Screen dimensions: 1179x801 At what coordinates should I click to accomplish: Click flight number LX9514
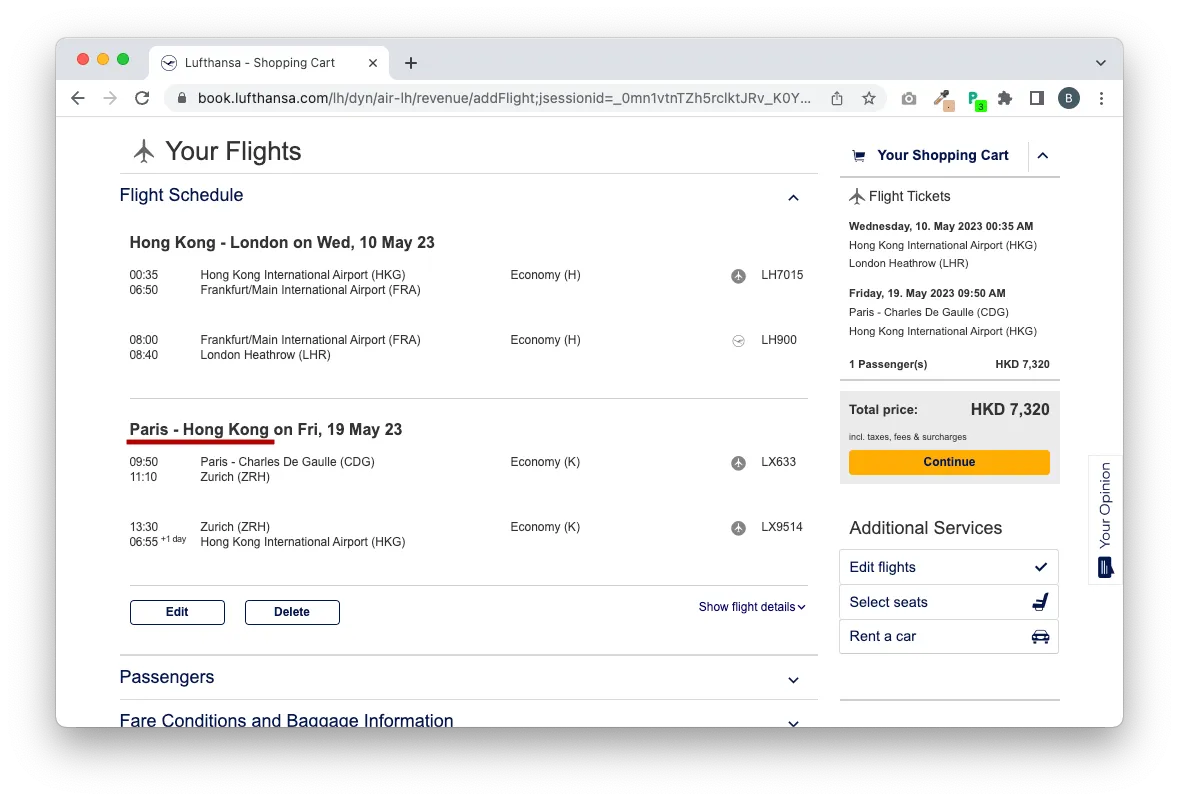[x=781, y=527]
